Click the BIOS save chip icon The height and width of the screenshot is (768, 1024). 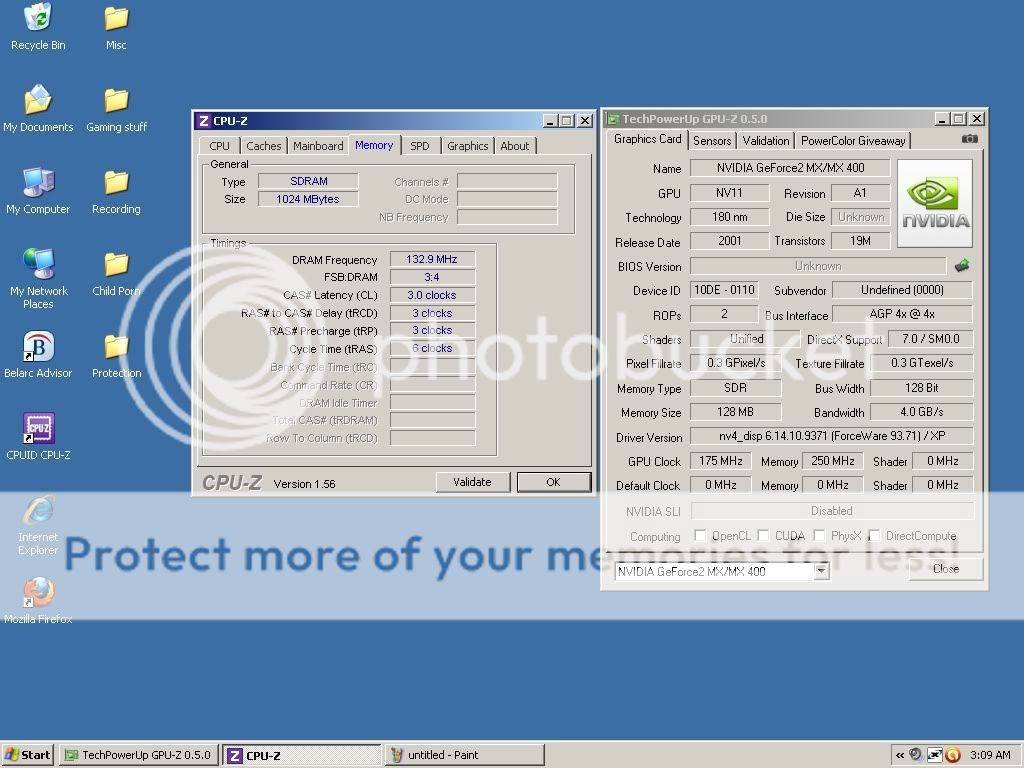coord(962,266)
